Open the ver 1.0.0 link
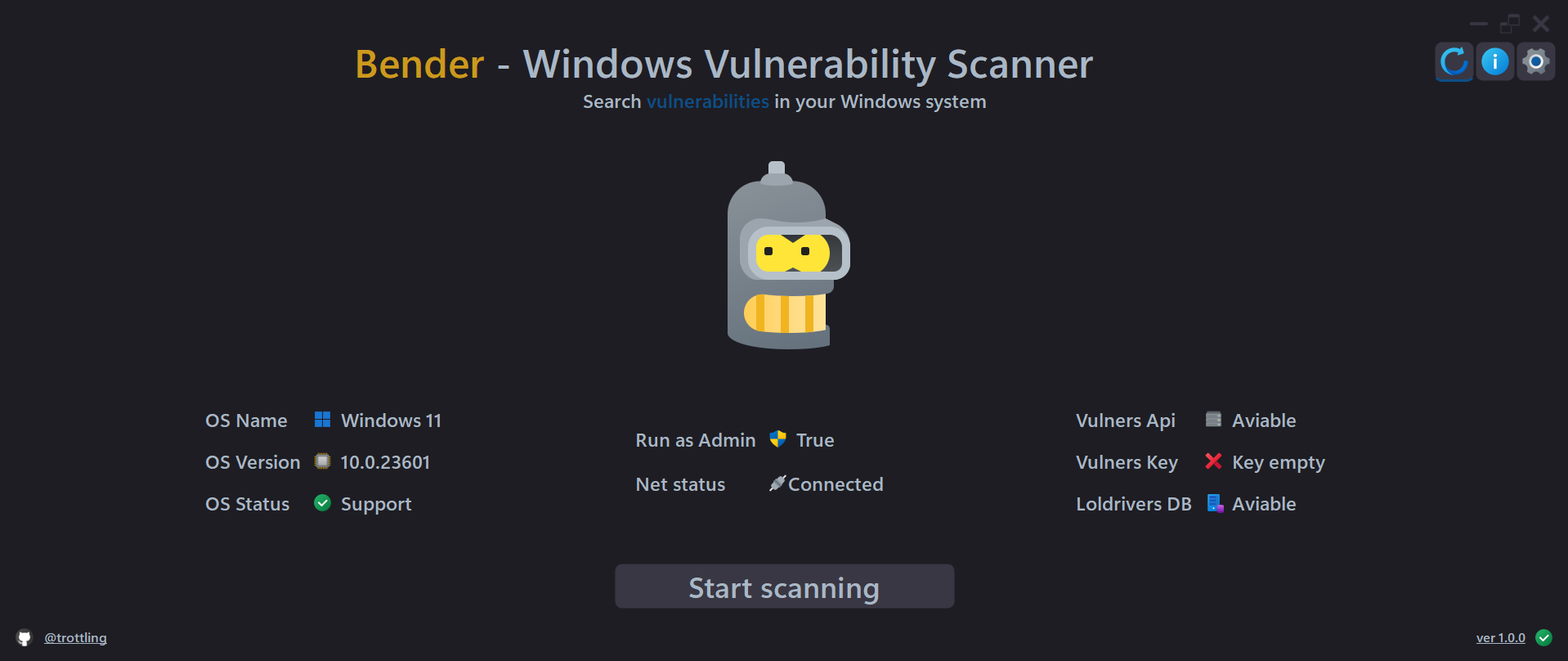 1501,638
